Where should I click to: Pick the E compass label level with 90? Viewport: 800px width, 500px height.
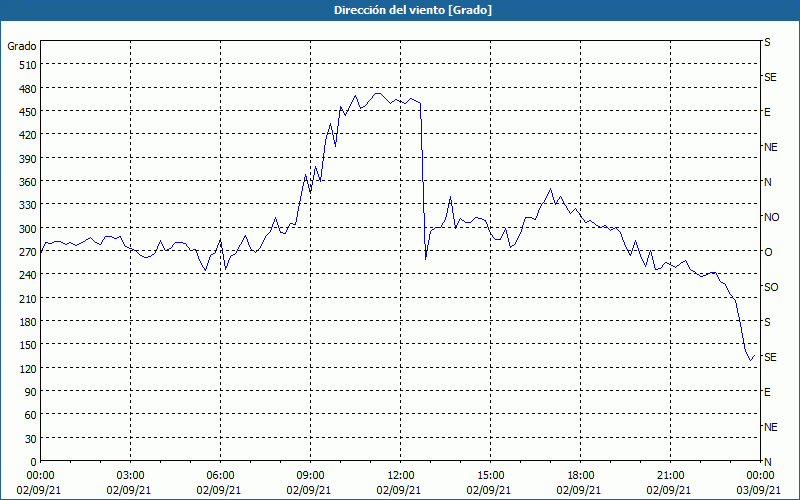(x=767, y=392)
